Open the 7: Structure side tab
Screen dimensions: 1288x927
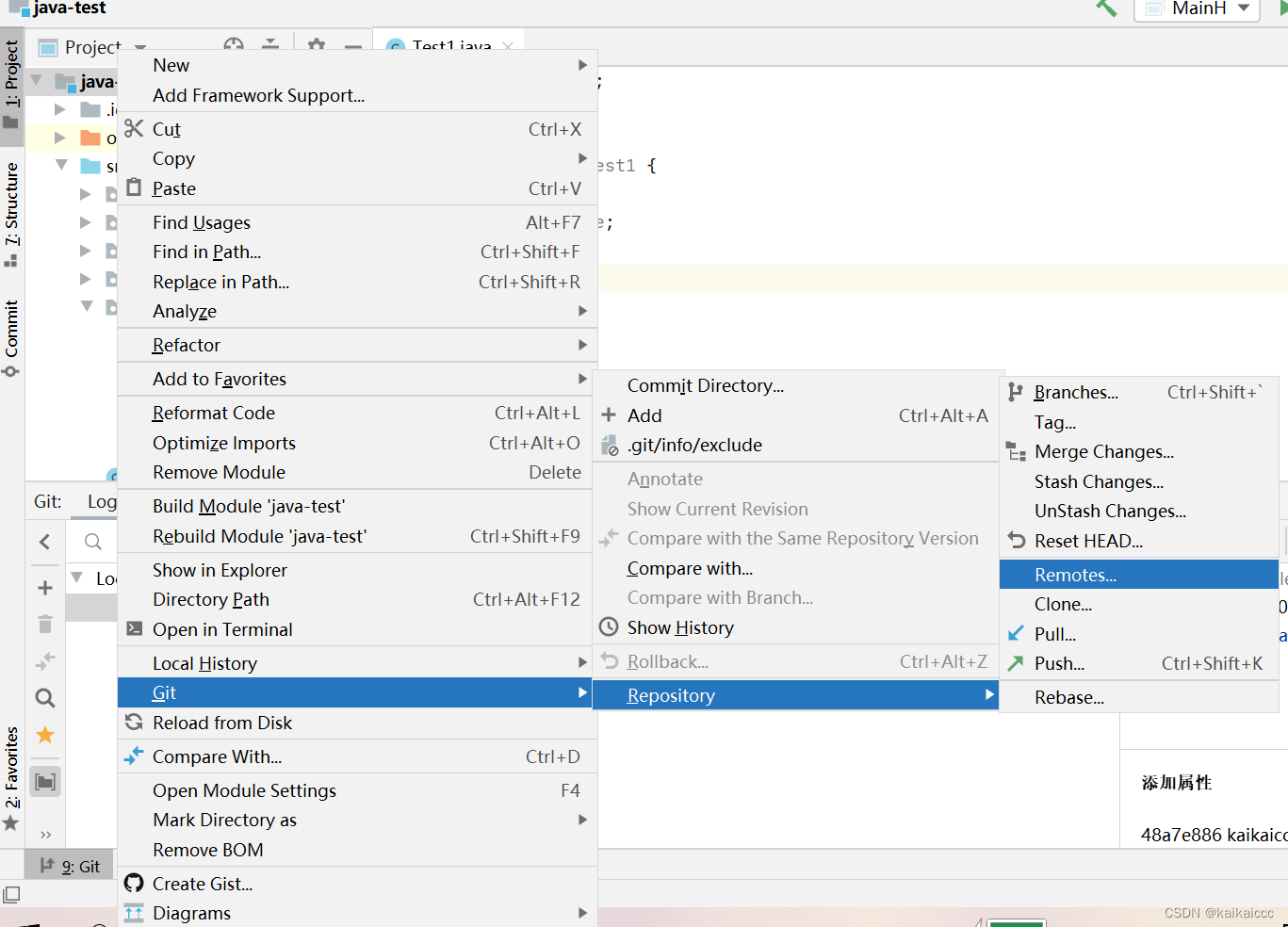[11, 215]
